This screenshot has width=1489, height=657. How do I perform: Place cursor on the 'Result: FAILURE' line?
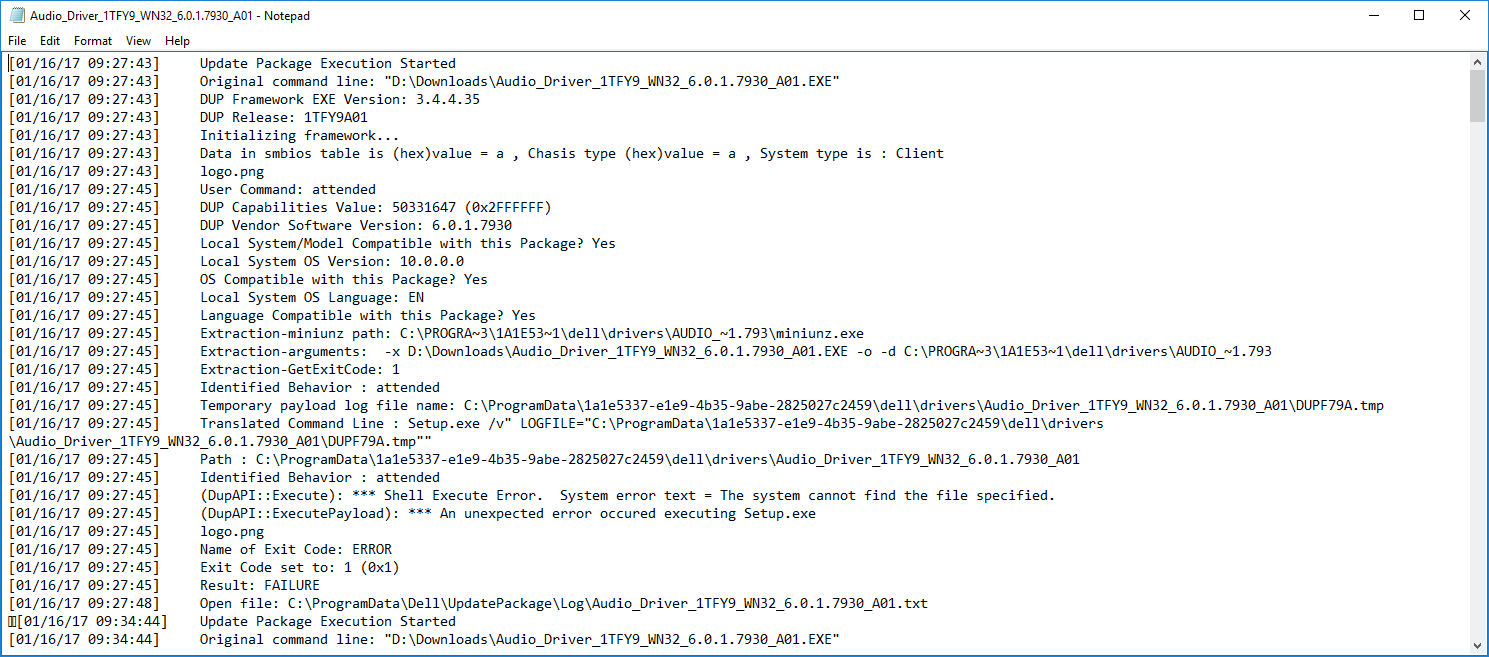click(x=260, y=586)
